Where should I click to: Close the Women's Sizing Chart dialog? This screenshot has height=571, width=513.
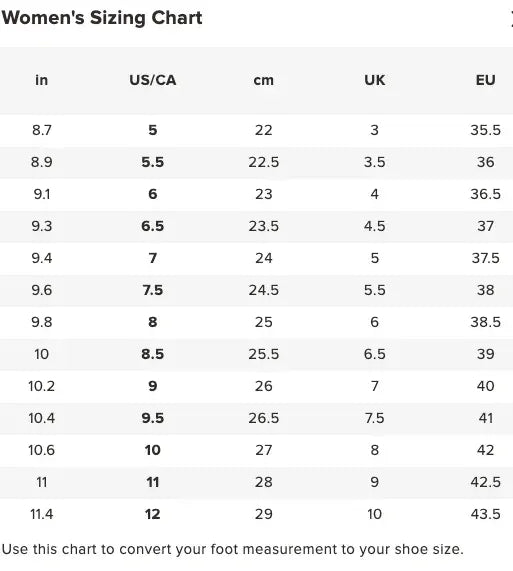tap(511, 19)
